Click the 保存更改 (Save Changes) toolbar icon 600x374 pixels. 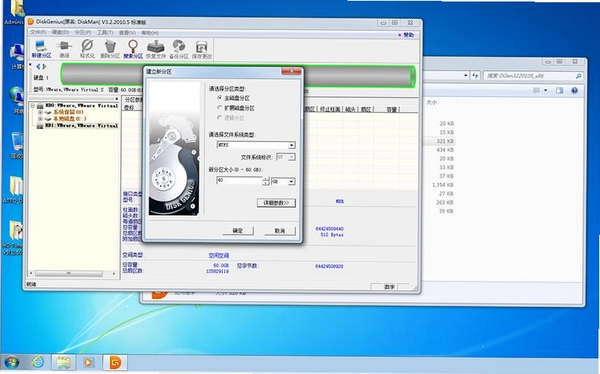202,49
